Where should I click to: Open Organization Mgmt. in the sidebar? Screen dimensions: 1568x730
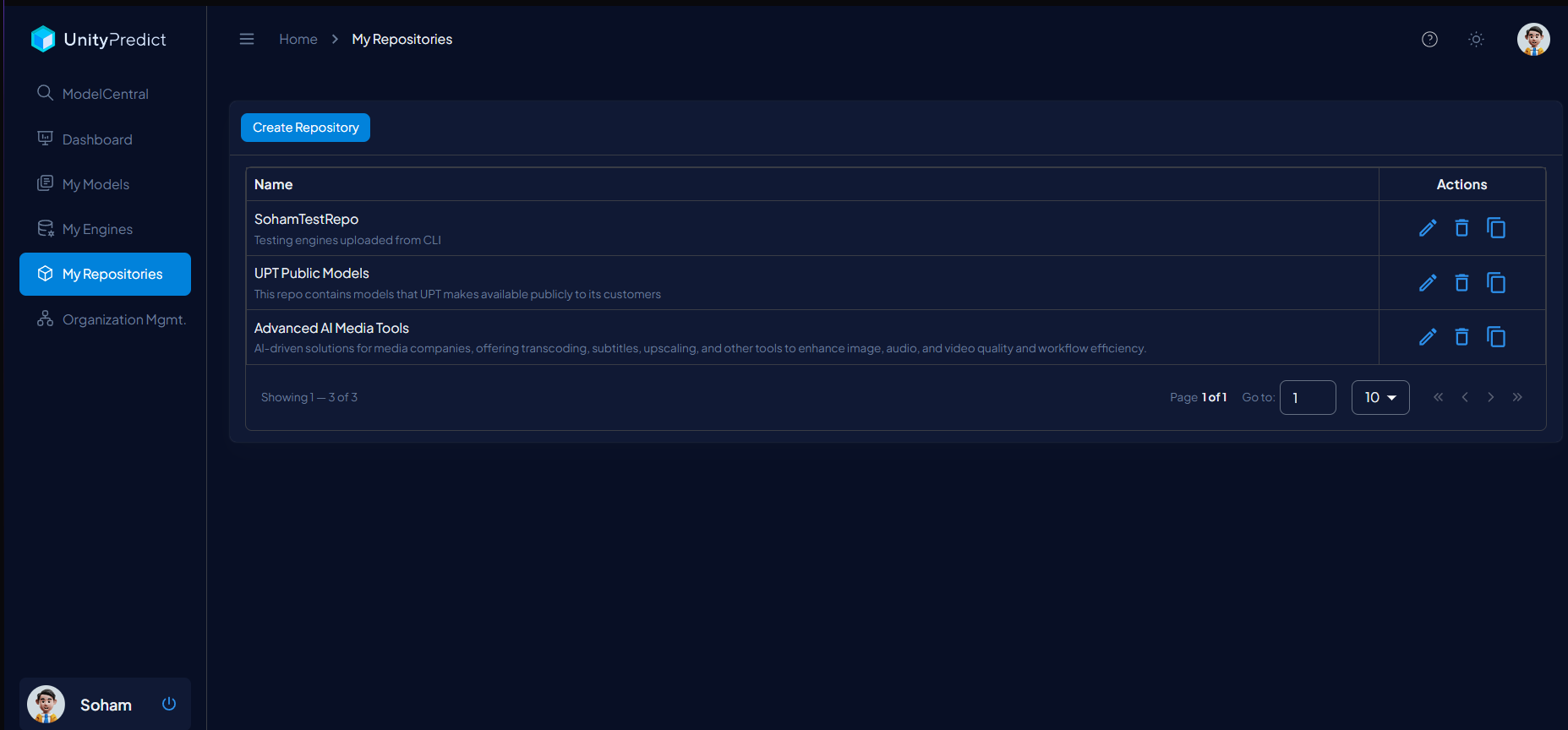pyautogui.click(x=123, y=319)
